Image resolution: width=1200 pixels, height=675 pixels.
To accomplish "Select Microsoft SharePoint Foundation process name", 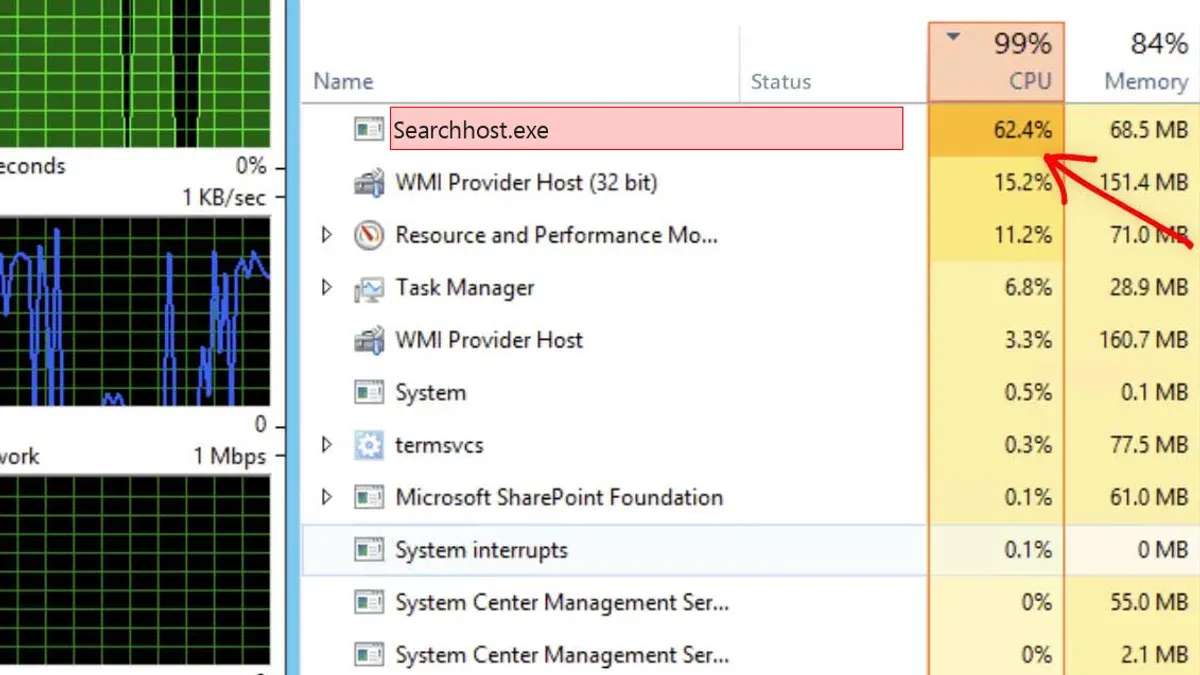I will click(x=559, y=497).
